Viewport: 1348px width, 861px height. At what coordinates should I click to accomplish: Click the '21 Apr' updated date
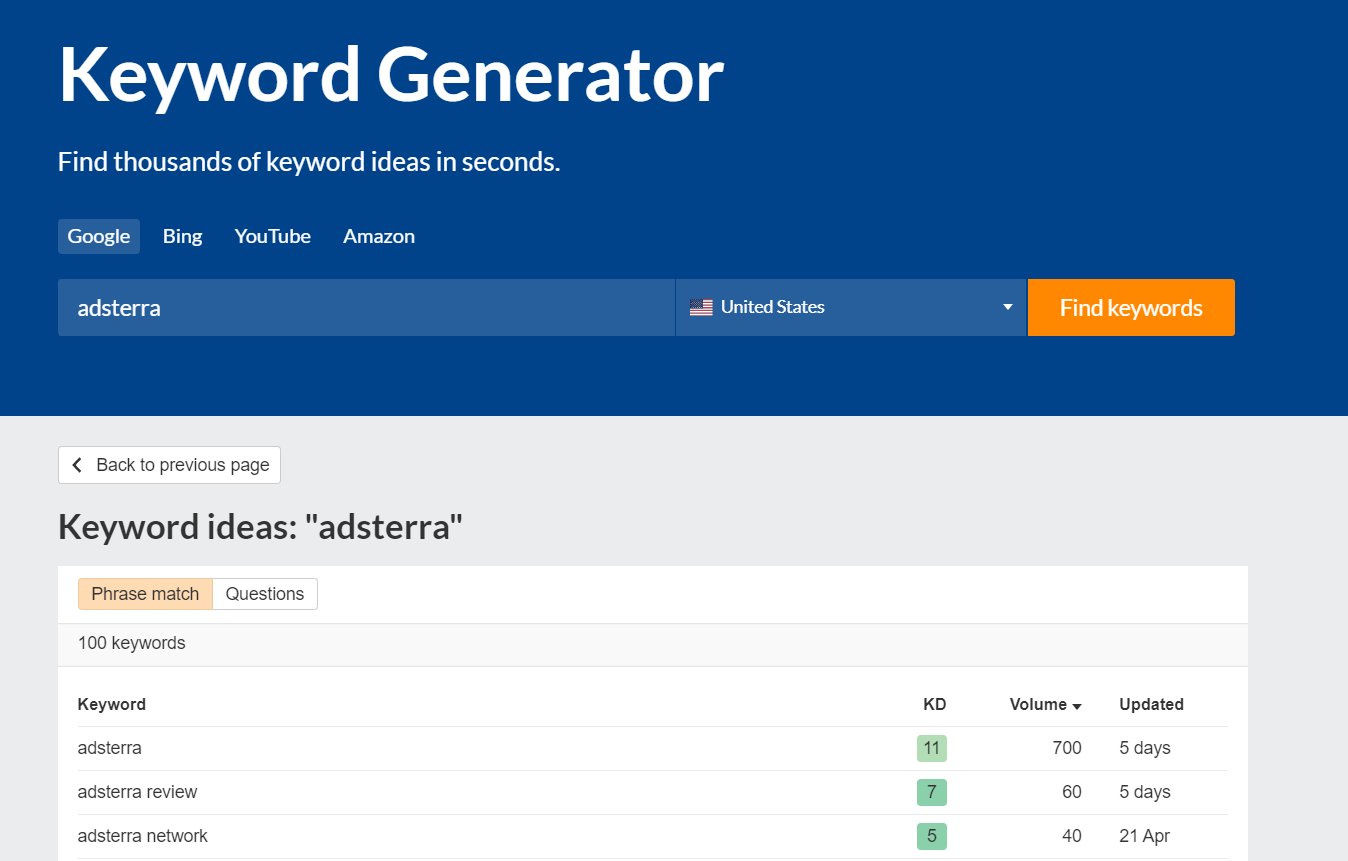pos(1145,836)
